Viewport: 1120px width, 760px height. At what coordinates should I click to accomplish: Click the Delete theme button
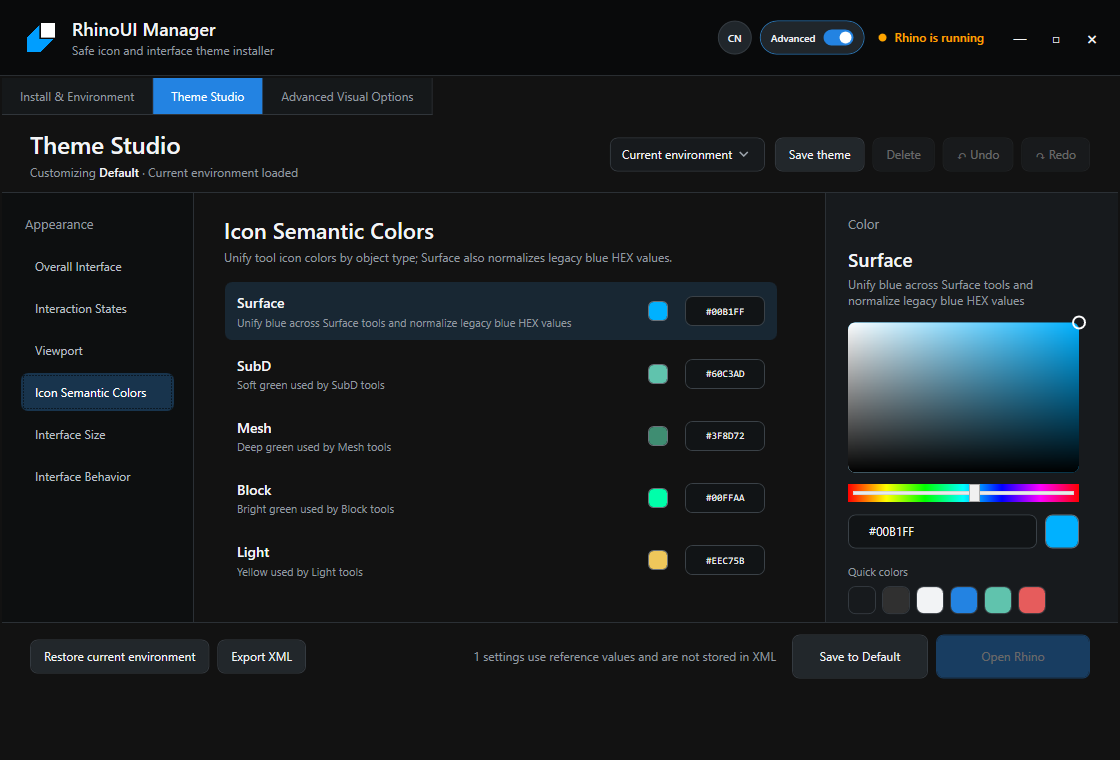pyautogui.click(x=904, y=154)
